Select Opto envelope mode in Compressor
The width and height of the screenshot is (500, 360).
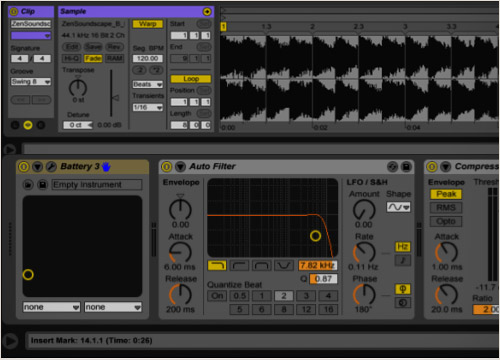(x=446, y=221)
